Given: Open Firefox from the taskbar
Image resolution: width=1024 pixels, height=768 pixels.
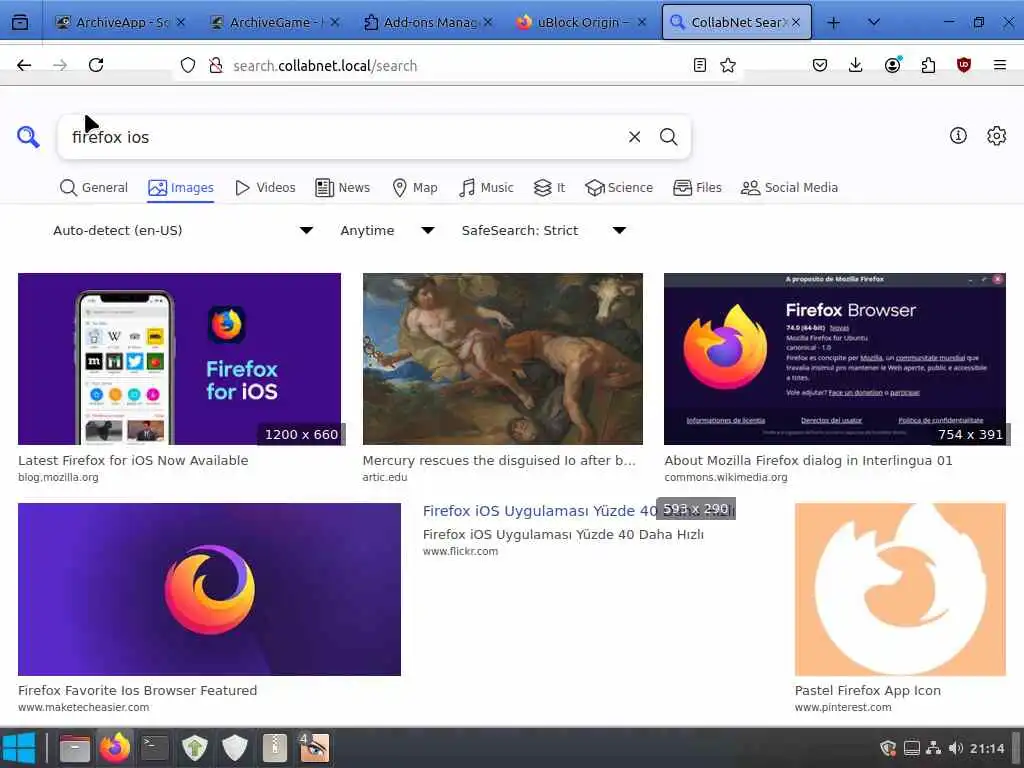Looking at the screenshot, I should coord(115,748).
